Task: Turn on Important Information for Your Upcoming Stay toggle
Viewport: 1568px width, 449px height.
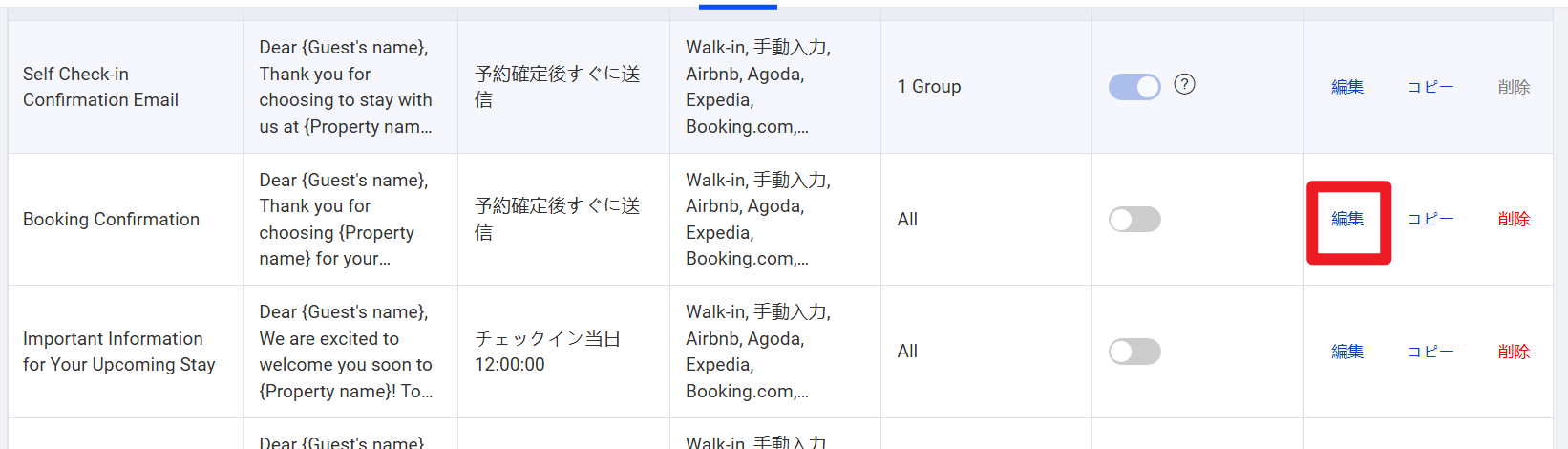Action: [x=1134, y=352]
